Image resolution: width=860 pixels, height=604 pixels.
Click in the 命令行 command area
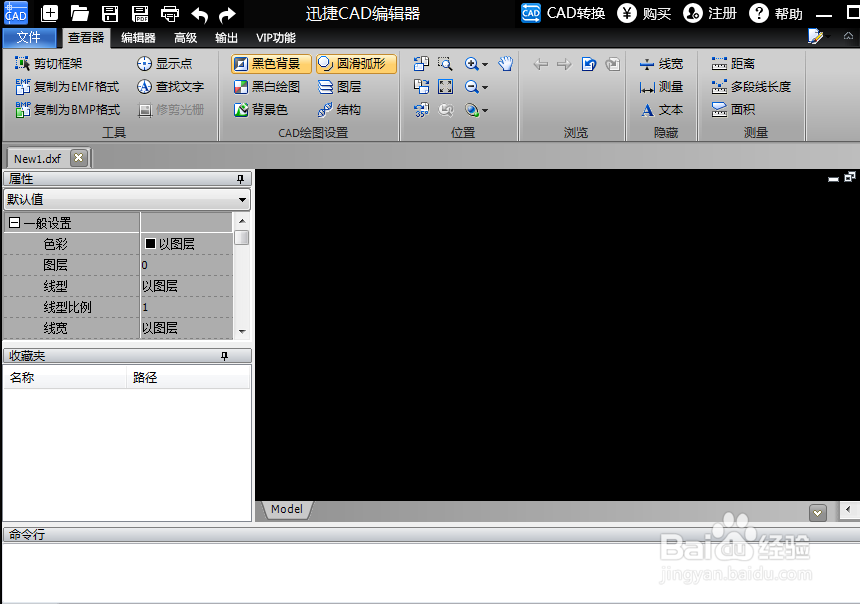pyautogui.click(x=430, y=572)
